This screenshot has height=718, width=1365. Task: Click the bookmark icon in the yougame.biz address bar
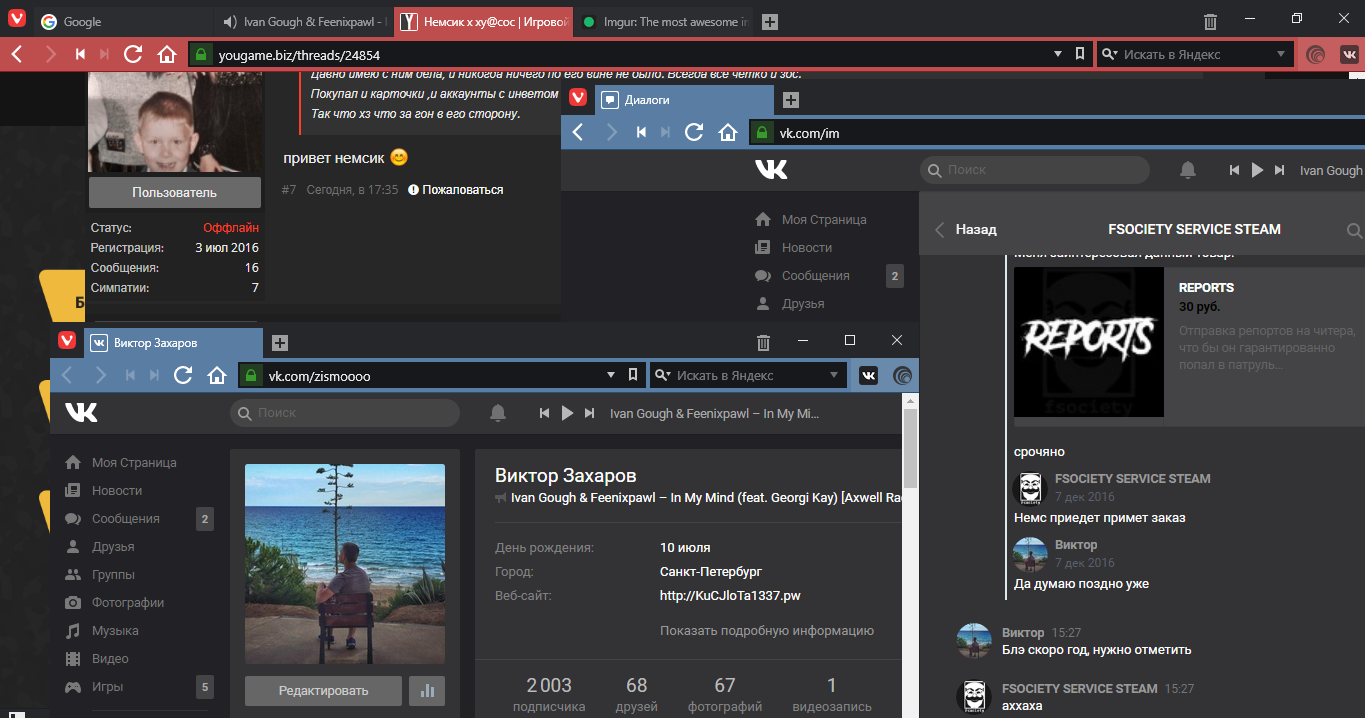pos(1080,55)
